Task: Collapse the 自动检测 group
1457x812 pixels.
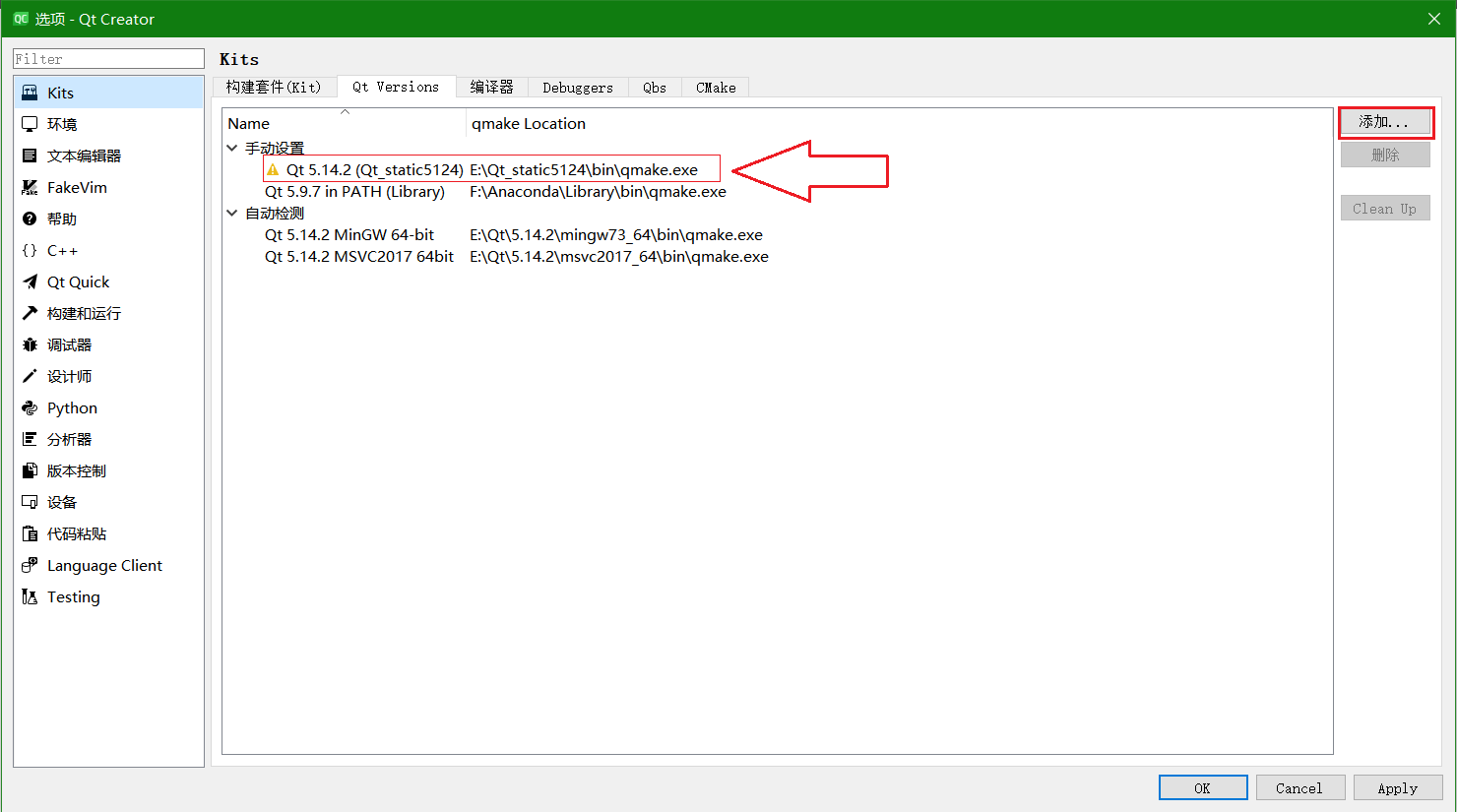Action: pos(232,213)
